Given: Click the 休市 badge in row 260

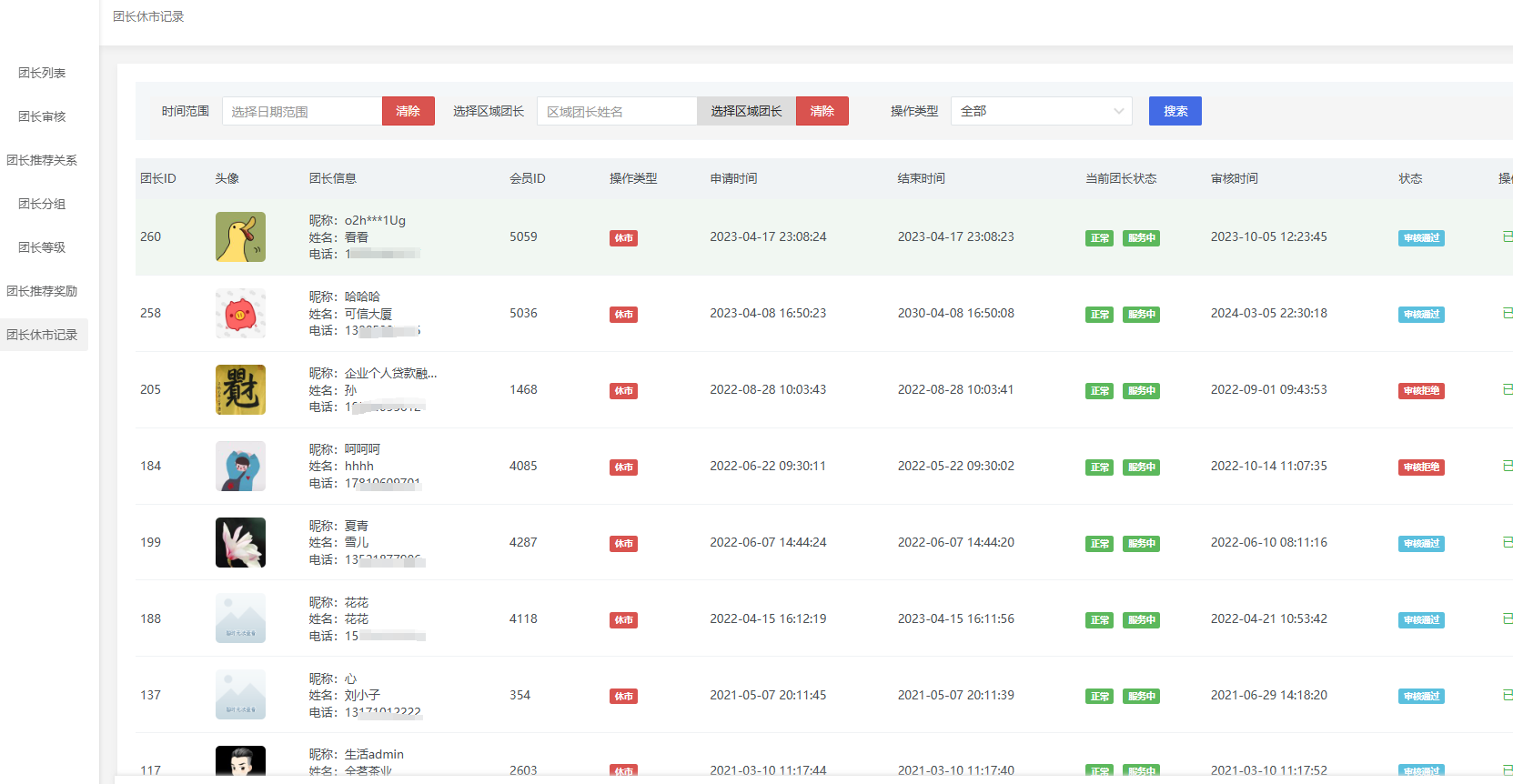Looking at the screenshot, I should (623, 238).
